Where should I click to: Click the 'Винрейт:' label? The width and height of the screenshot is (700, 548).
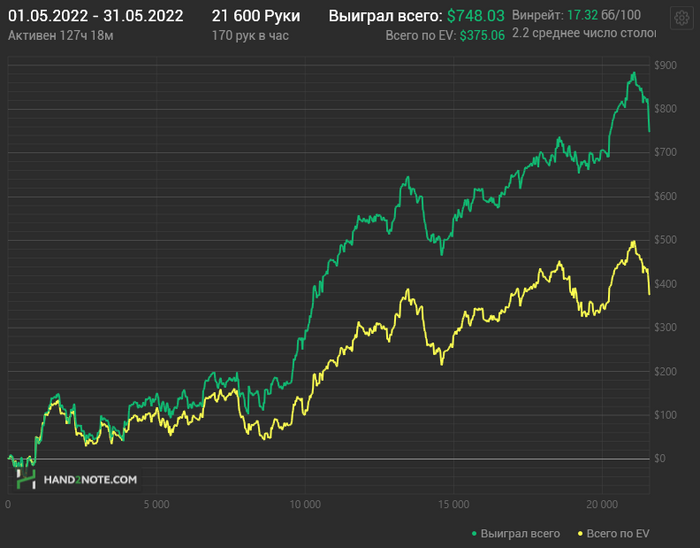pyautogui.click(x=538, y=15)
